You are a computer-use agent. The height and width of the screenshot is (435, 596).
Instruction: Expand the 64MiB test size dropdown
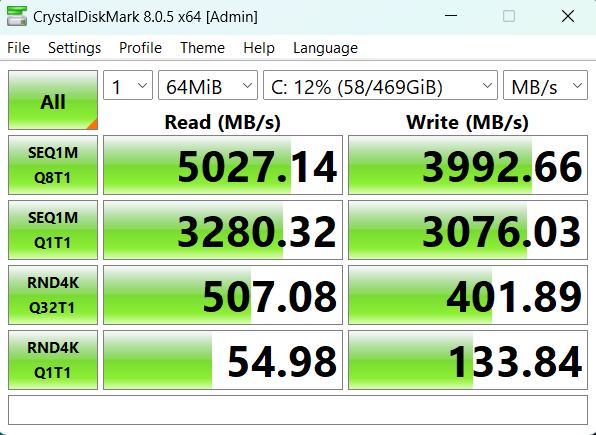tap(208, 85)
